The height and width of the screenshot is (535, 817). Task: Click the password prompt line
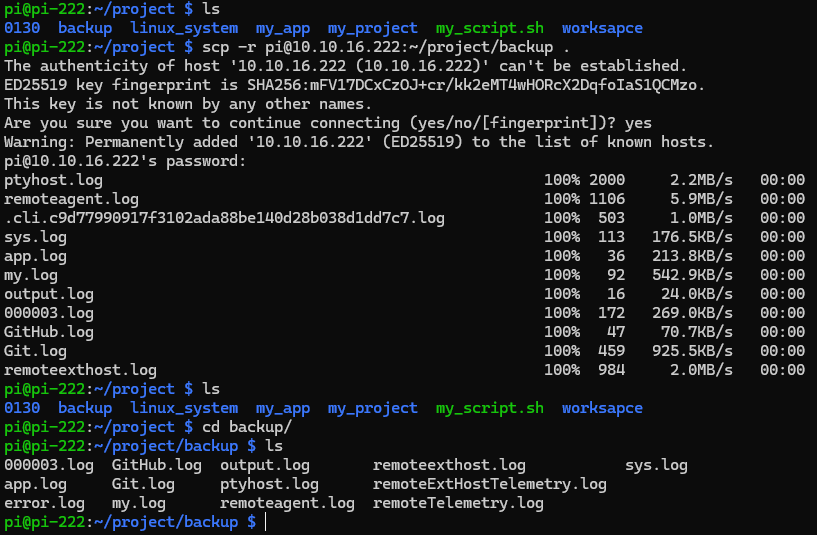(125, 161)
